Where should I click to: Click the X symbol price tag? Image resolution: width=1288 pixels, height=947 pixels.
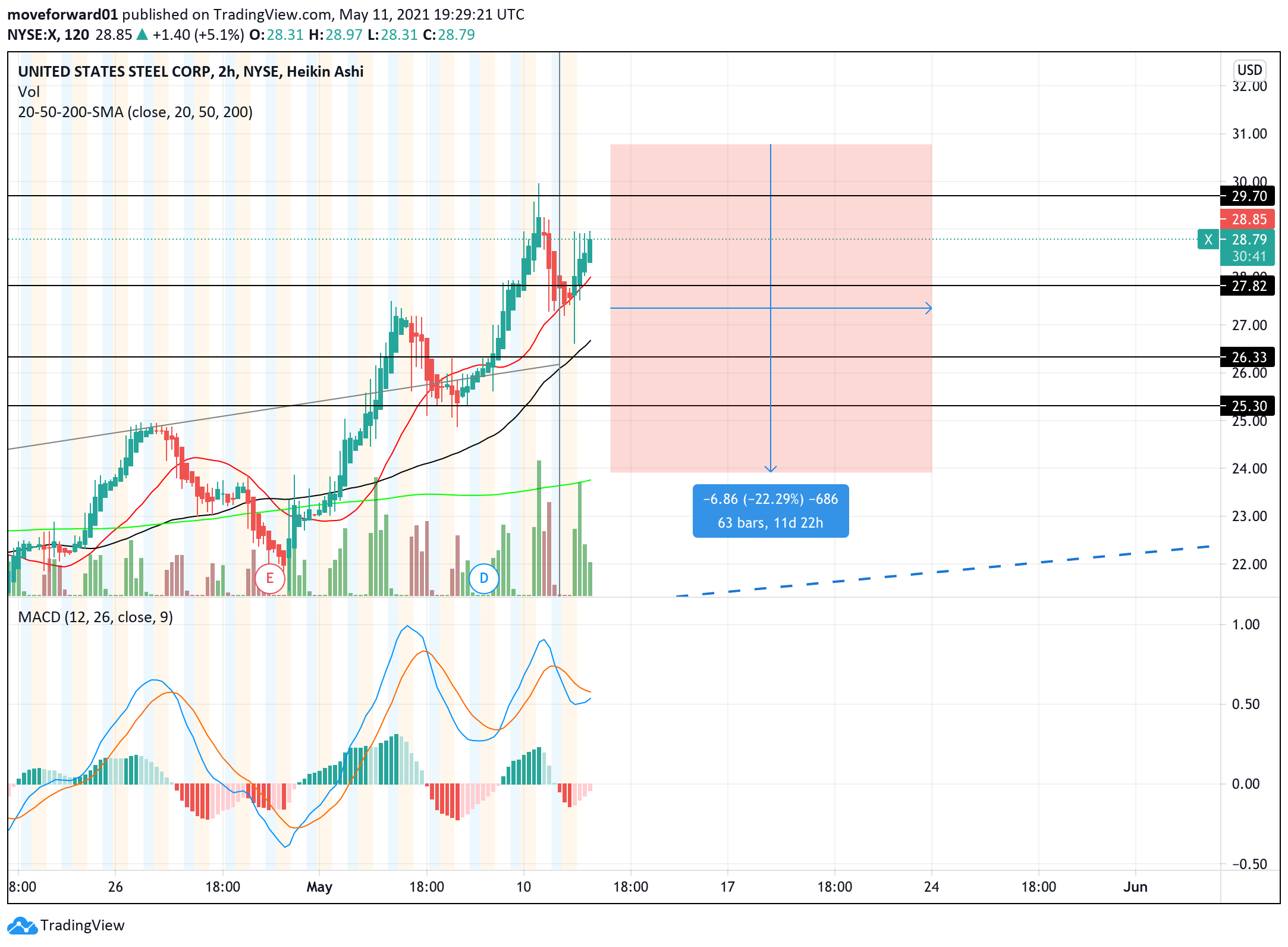[1208, 240]
